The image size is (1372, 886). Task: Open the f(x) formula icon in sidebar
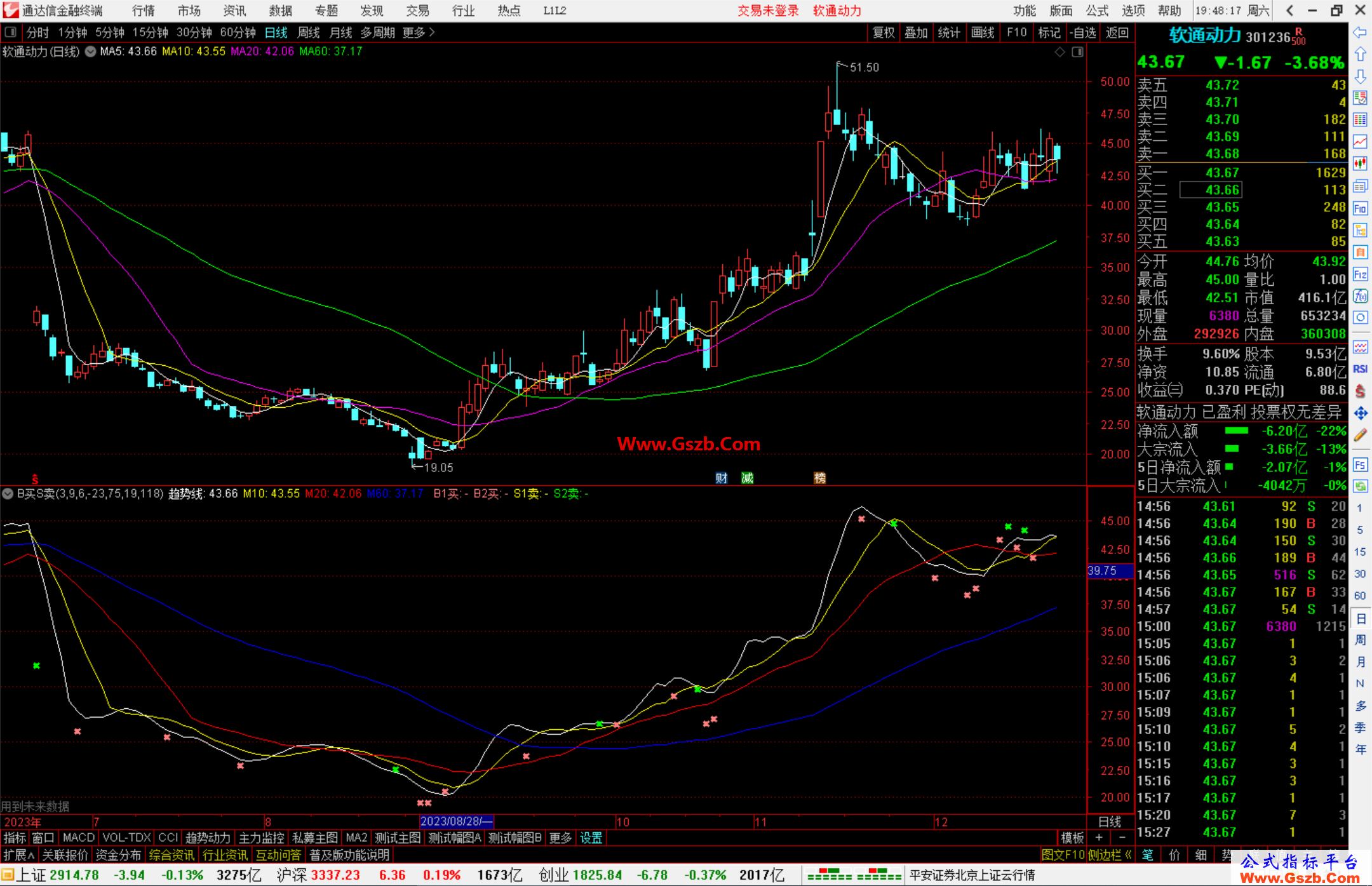[x=1360, y=296]
